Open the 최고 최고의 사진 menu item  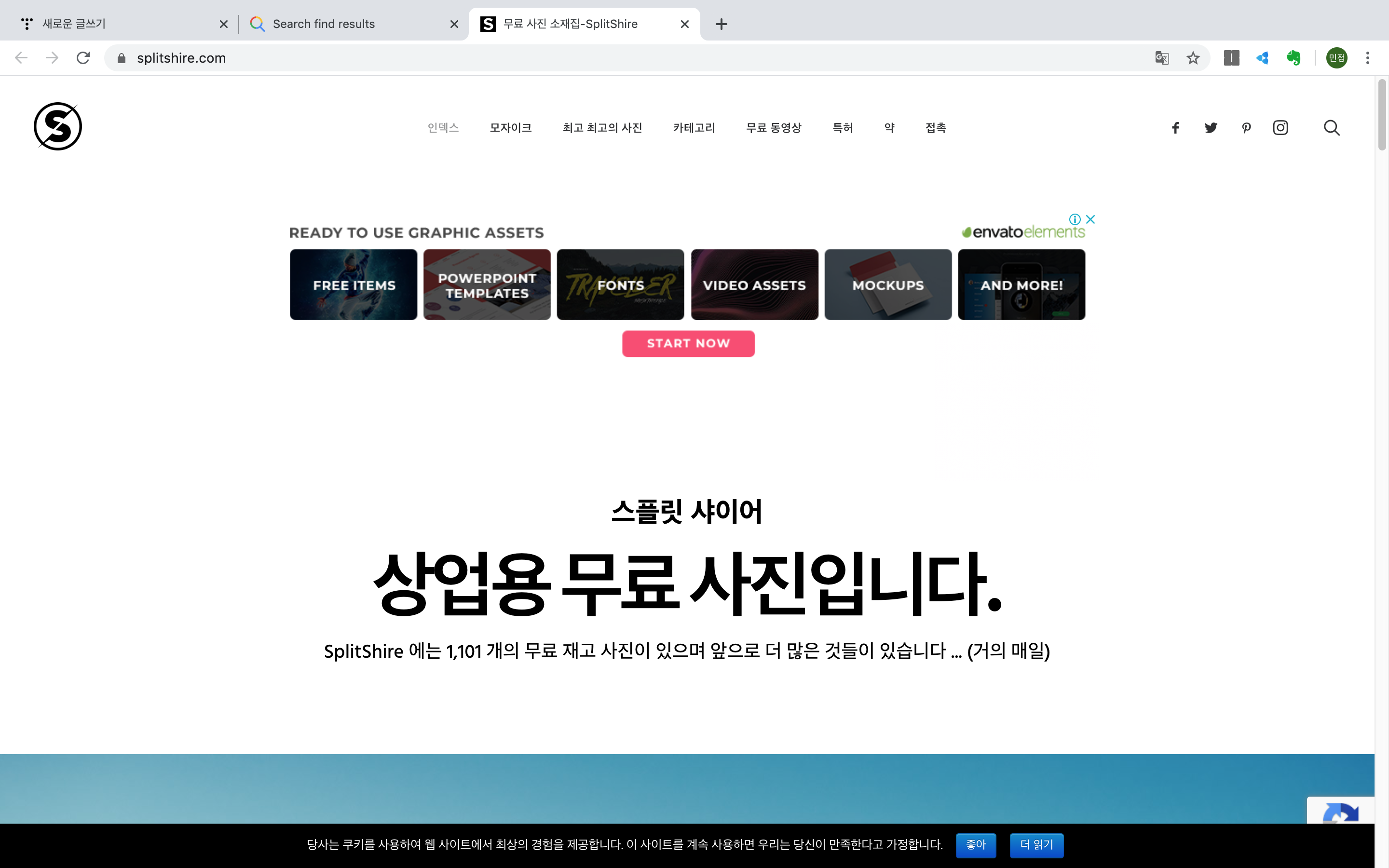click(x=602, y=127)
